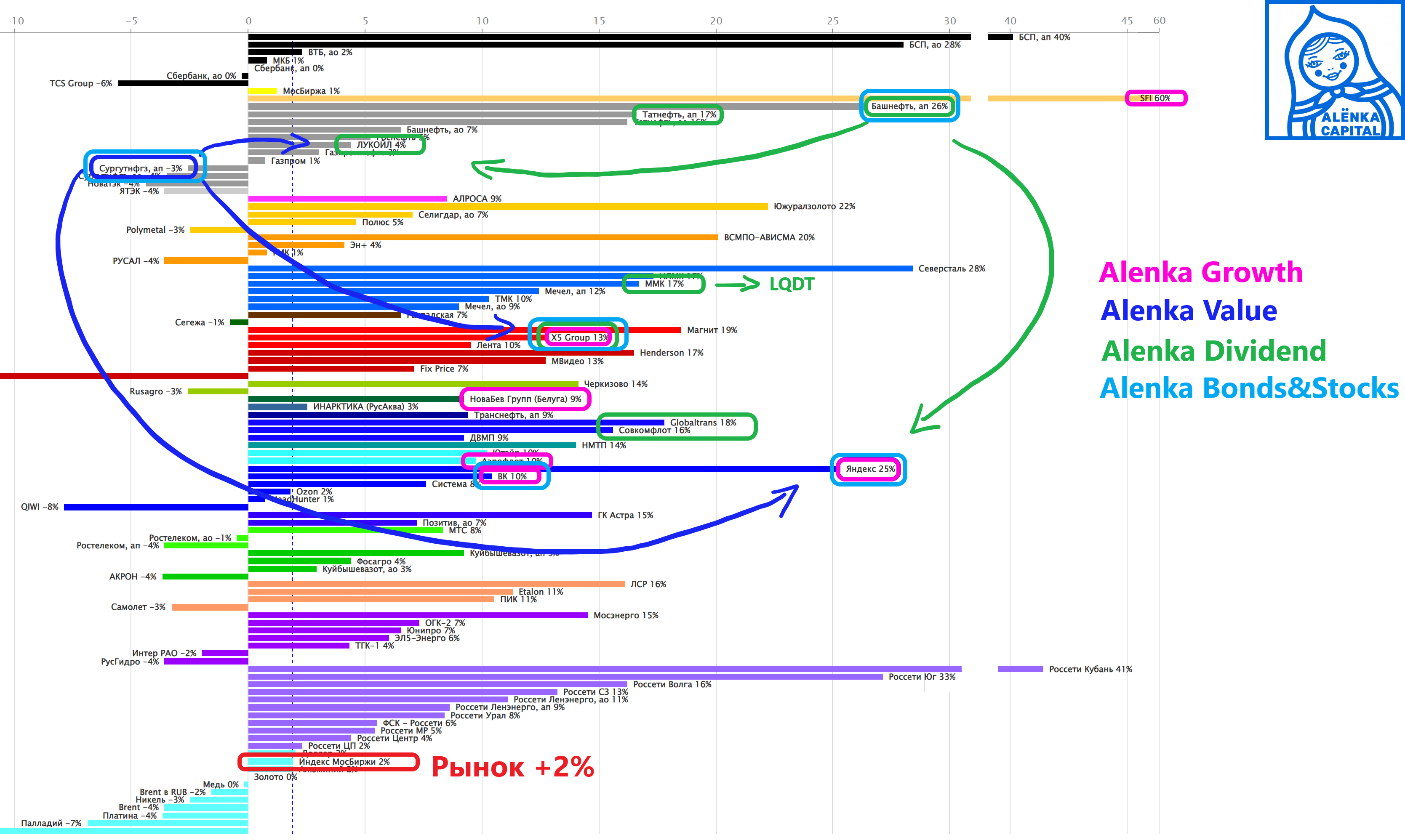Click the 'Мечел, ап 12%' label

575,291
